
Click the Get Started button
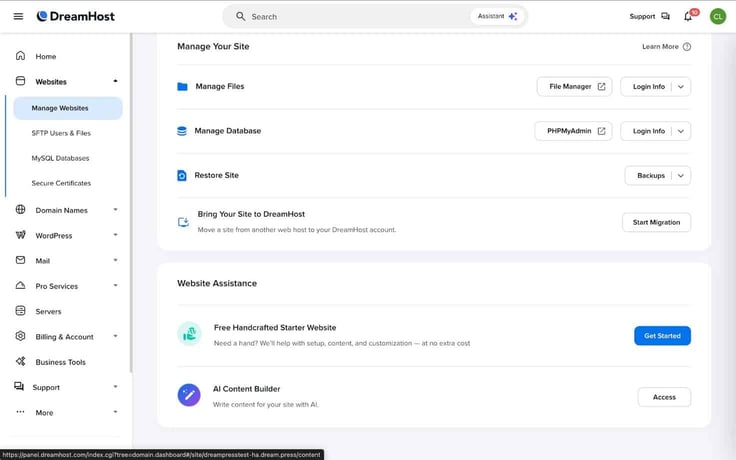pyautogui.click(x=662, y=336)
